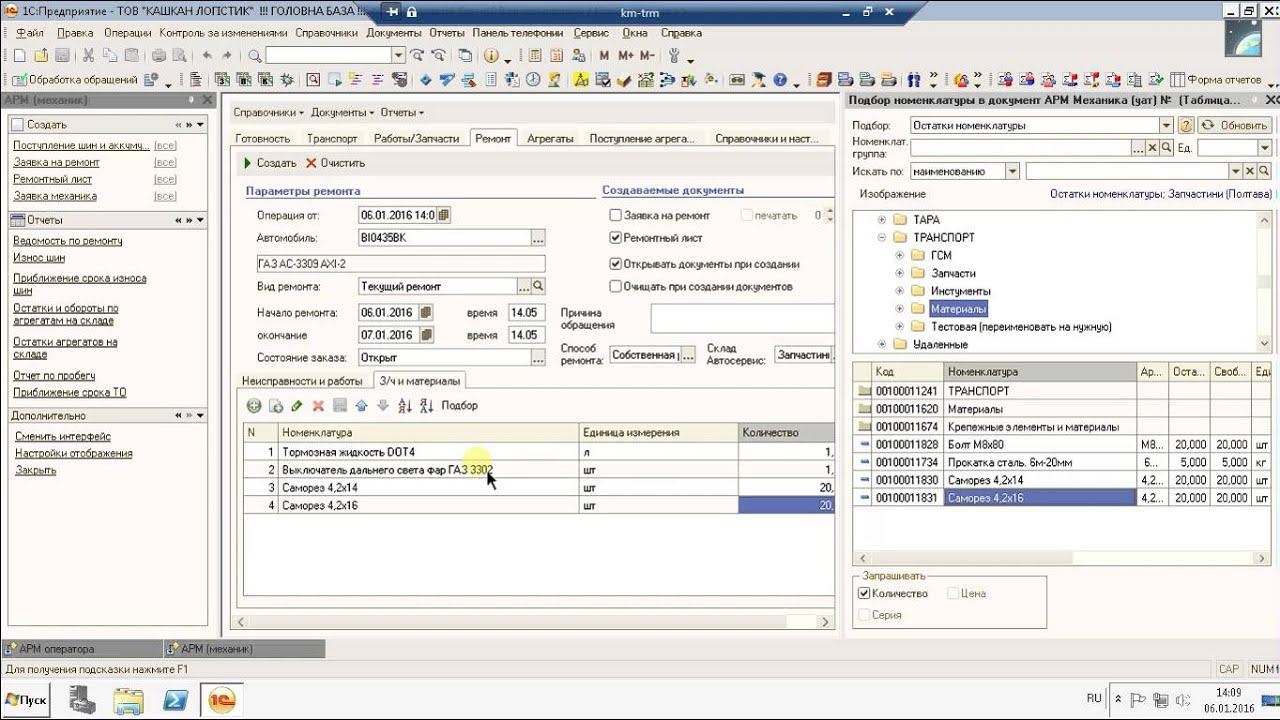Toggle Количество checkbox in Запрашивать group
Screen dimensions: 1280x720
(x=864, y=593)
